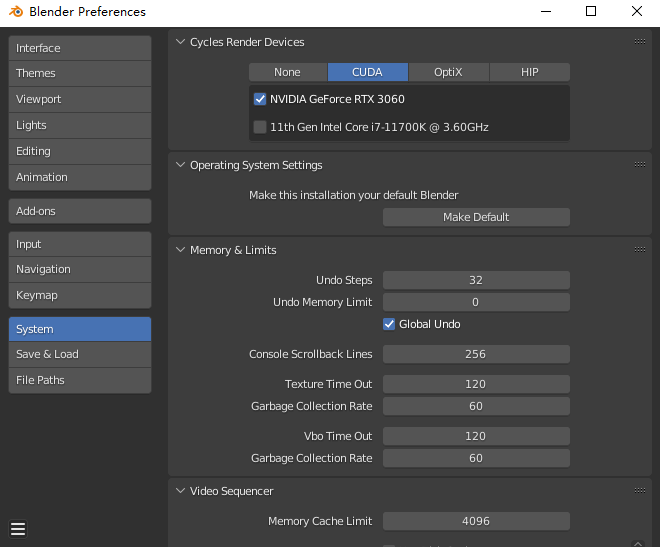Click the Cycles Render Devices panel grip dots
660x547 pixels.
click(639, 42)
